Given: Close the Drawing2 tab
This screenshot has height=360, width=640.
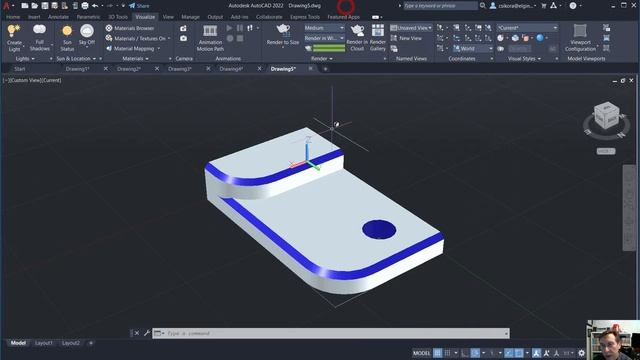Looking at the screenshot, I should click(x=157, y=69).
